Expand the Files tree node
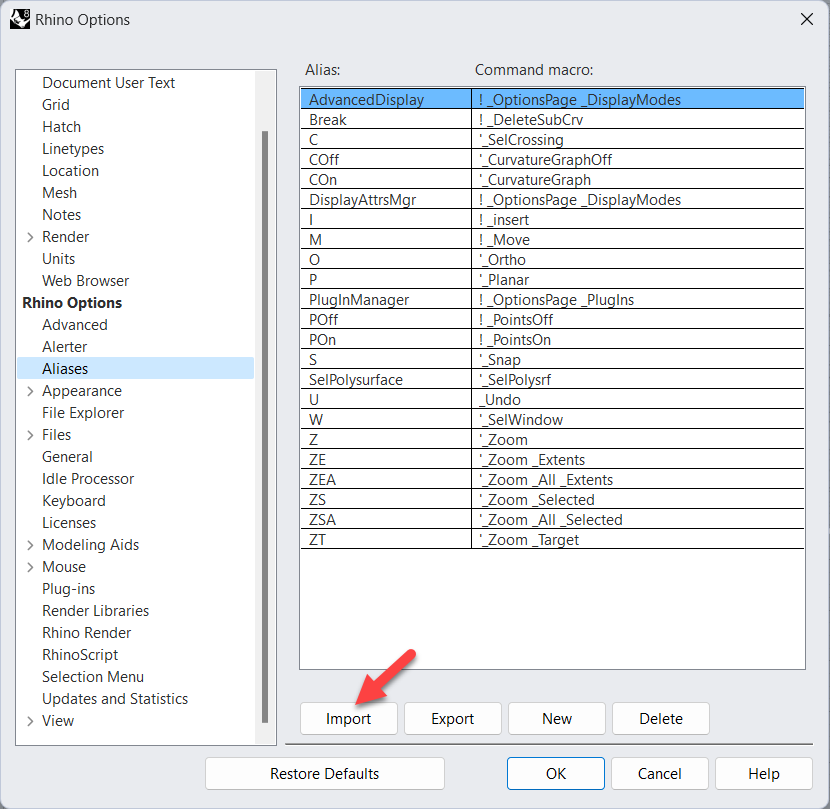830x809 pixels. click(30, 435)
